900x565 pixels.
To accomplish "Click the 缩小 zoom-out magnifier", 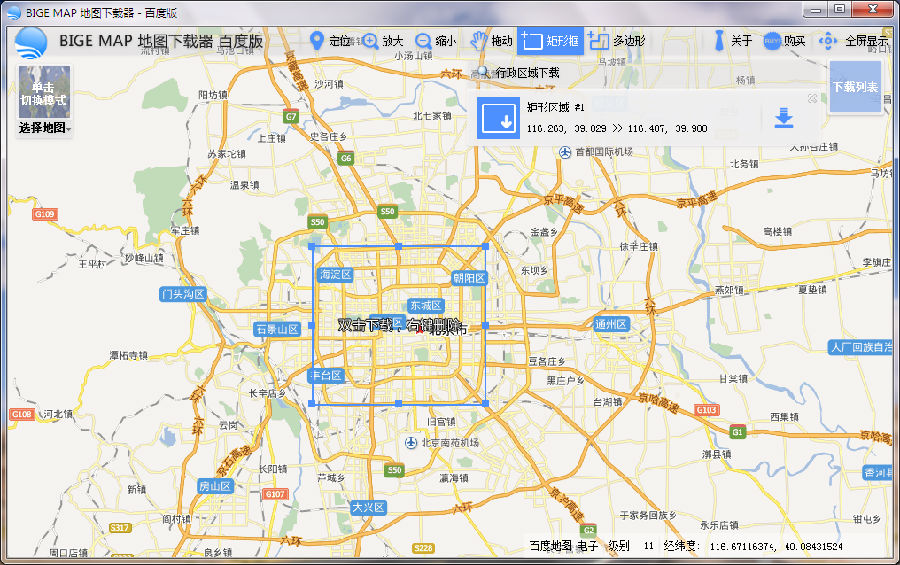I will 435,41.
